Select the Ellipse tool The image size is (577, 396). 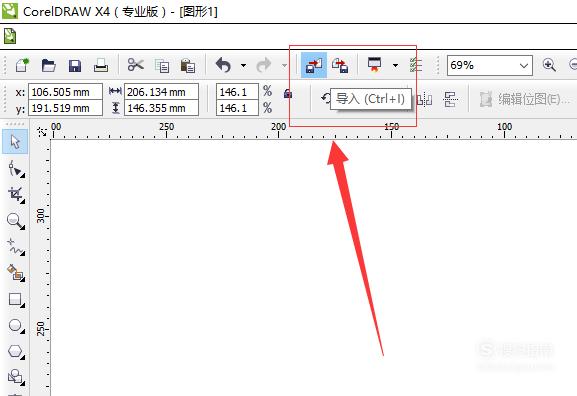pos(16,326)
